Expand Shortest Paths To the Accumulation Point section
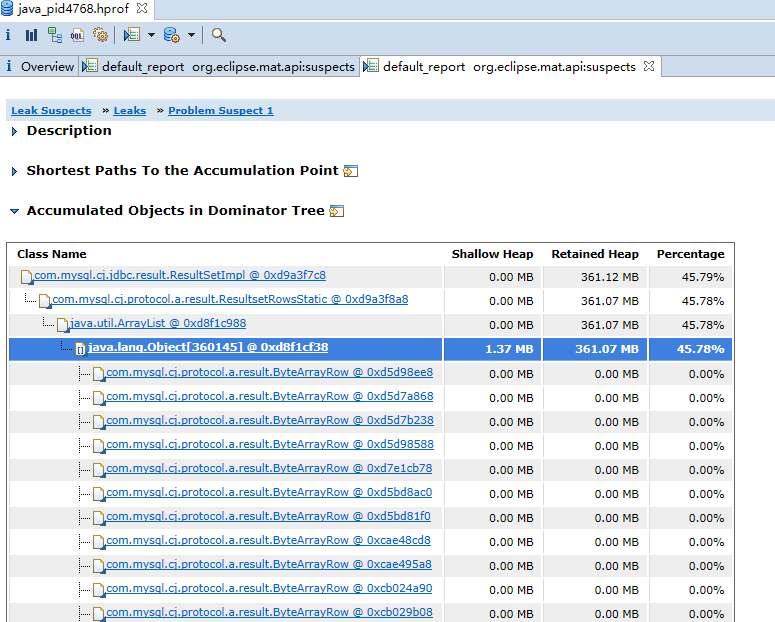This screenshot has height=622, width=775. tap(14, 172)
